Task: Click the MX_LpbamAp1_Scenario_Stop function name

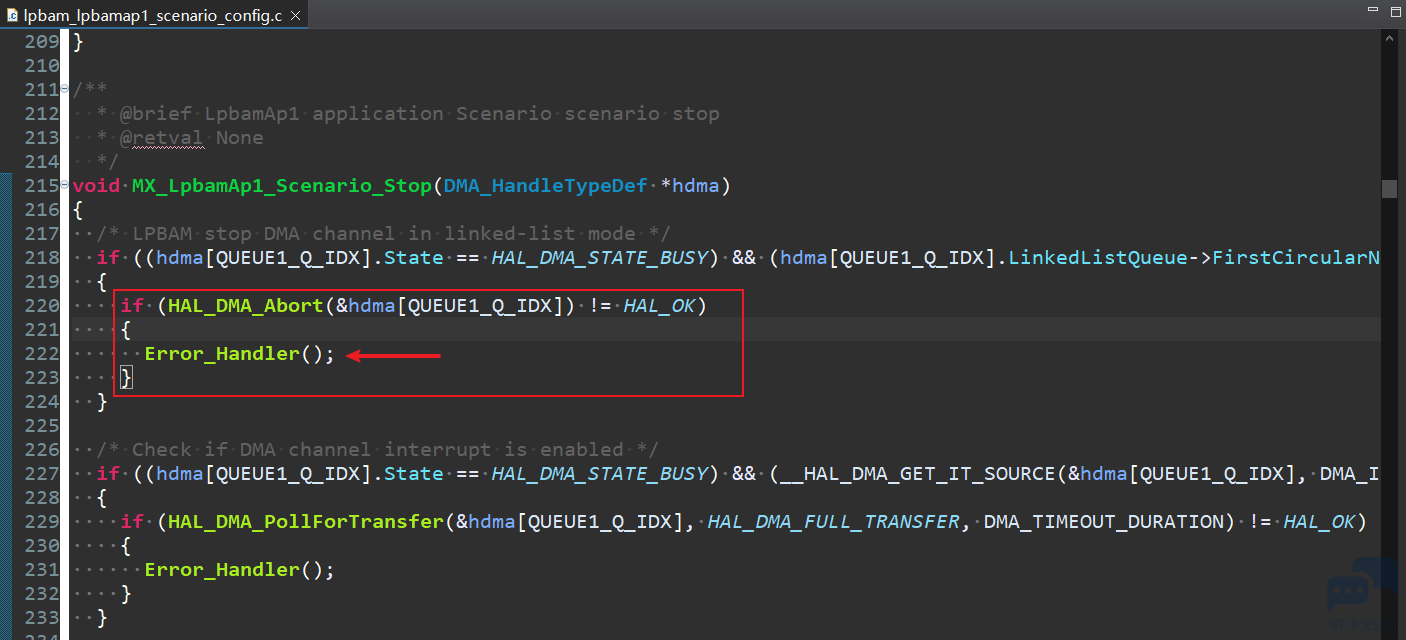Action: tap(282, 186)
